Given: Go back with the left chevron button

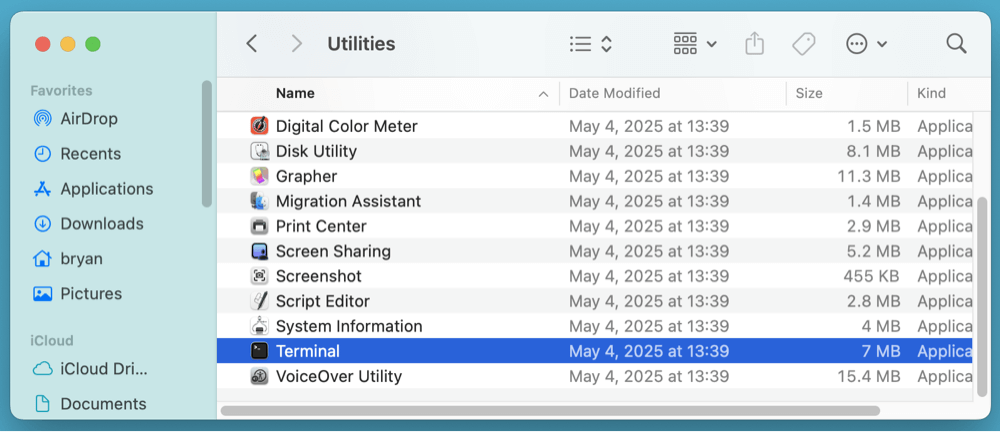Looking at the screenshot, I should pyautogui.click(x=252, y=44).
